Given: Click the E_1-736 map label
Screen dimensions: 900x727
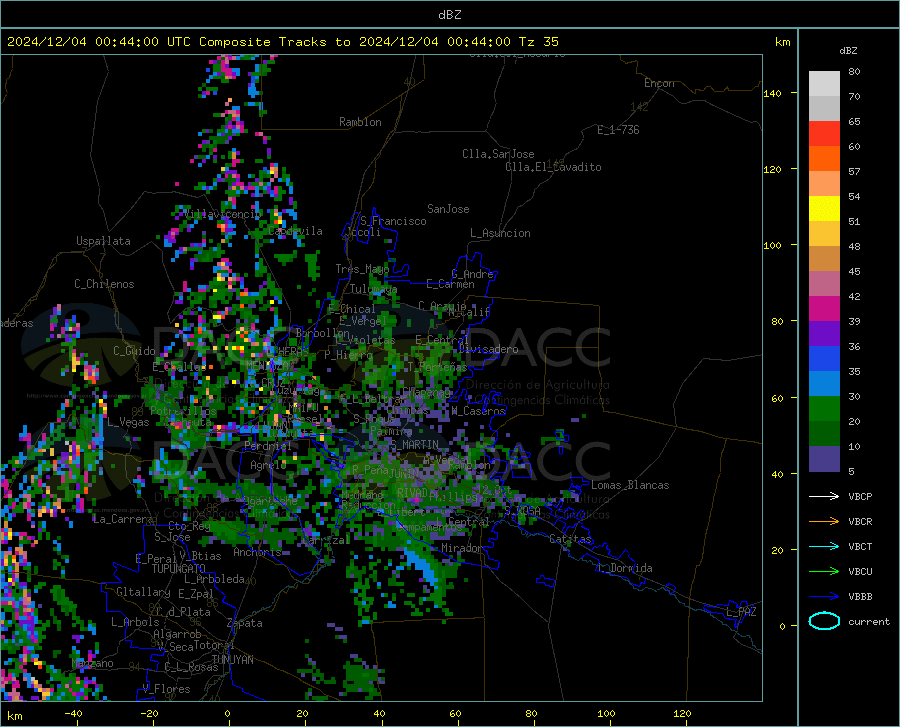Looking at the screenshot, I should click(x=618, y=130).
